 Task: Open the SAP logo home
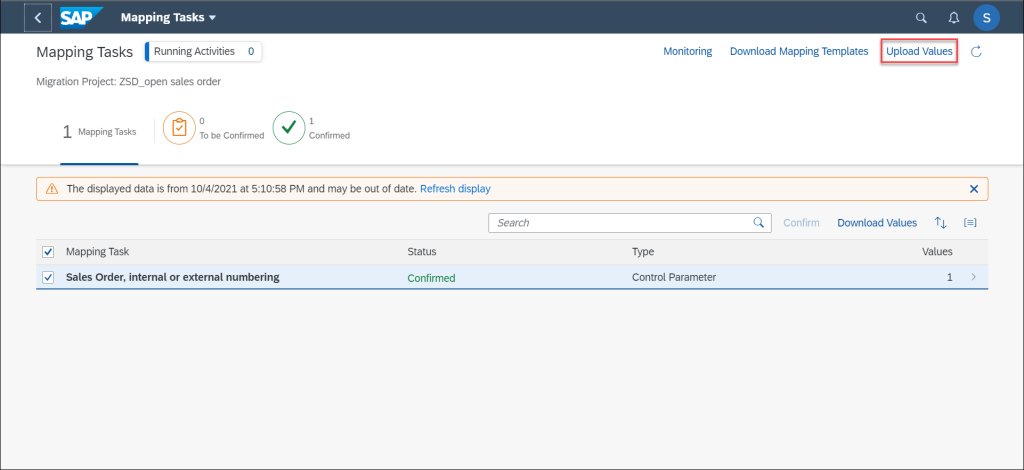click(82, 18)
